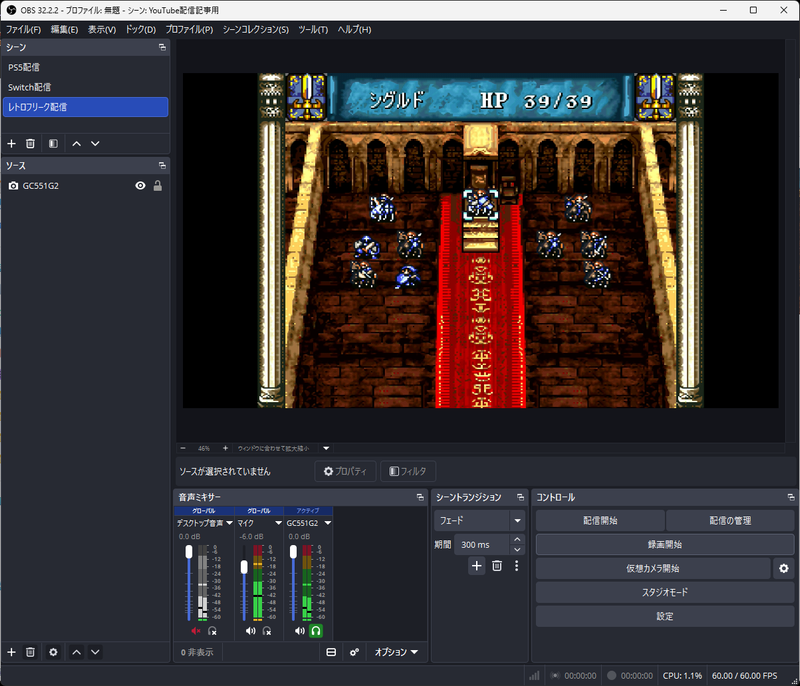Toggle audio mixer layout icon
The width and height of the screenshot is (800, 686).
point(331,652)
